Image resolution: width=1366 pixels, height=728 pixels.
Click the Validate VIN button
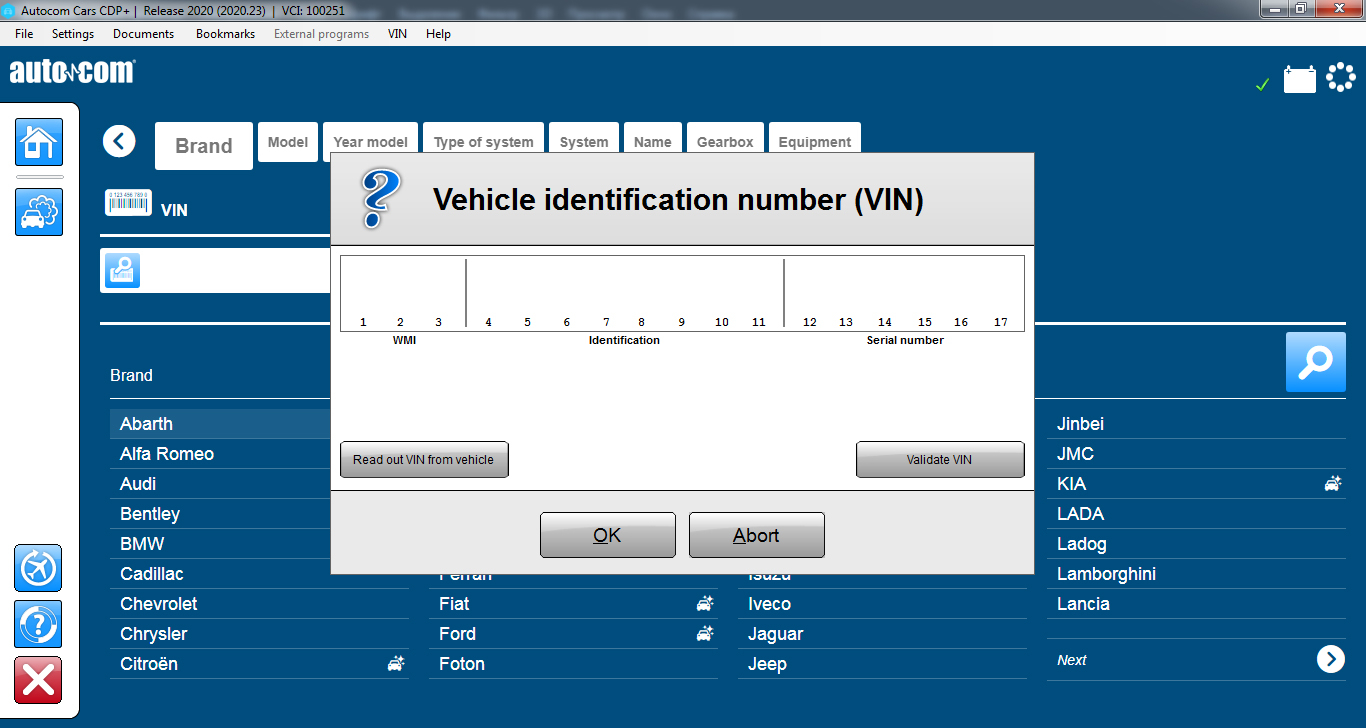click(940, 460)
